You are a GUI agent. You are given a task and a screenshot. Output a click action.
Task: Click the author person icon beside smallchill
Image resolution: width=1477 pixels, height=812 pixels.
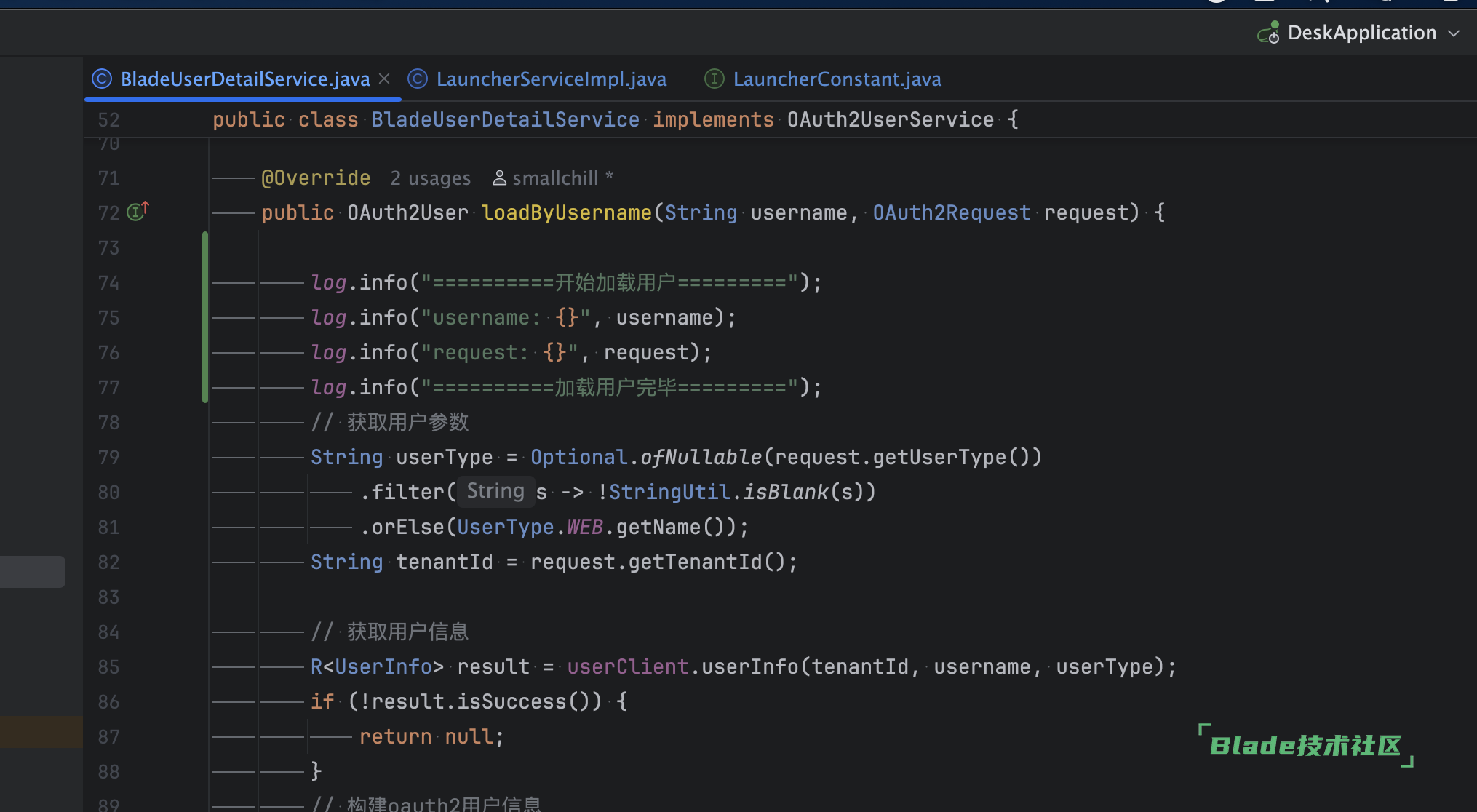pyautogui.click(x=499, y=178)
